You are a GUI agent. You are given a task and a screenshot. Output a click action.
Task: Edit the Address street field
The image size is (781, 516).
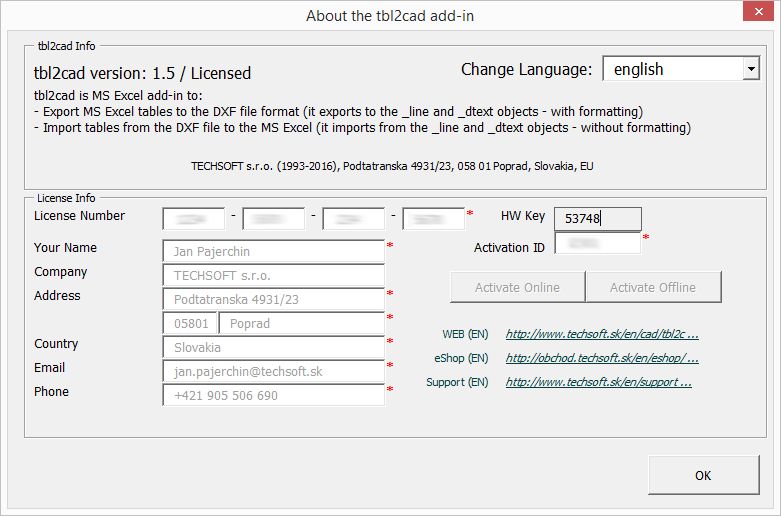273,299
